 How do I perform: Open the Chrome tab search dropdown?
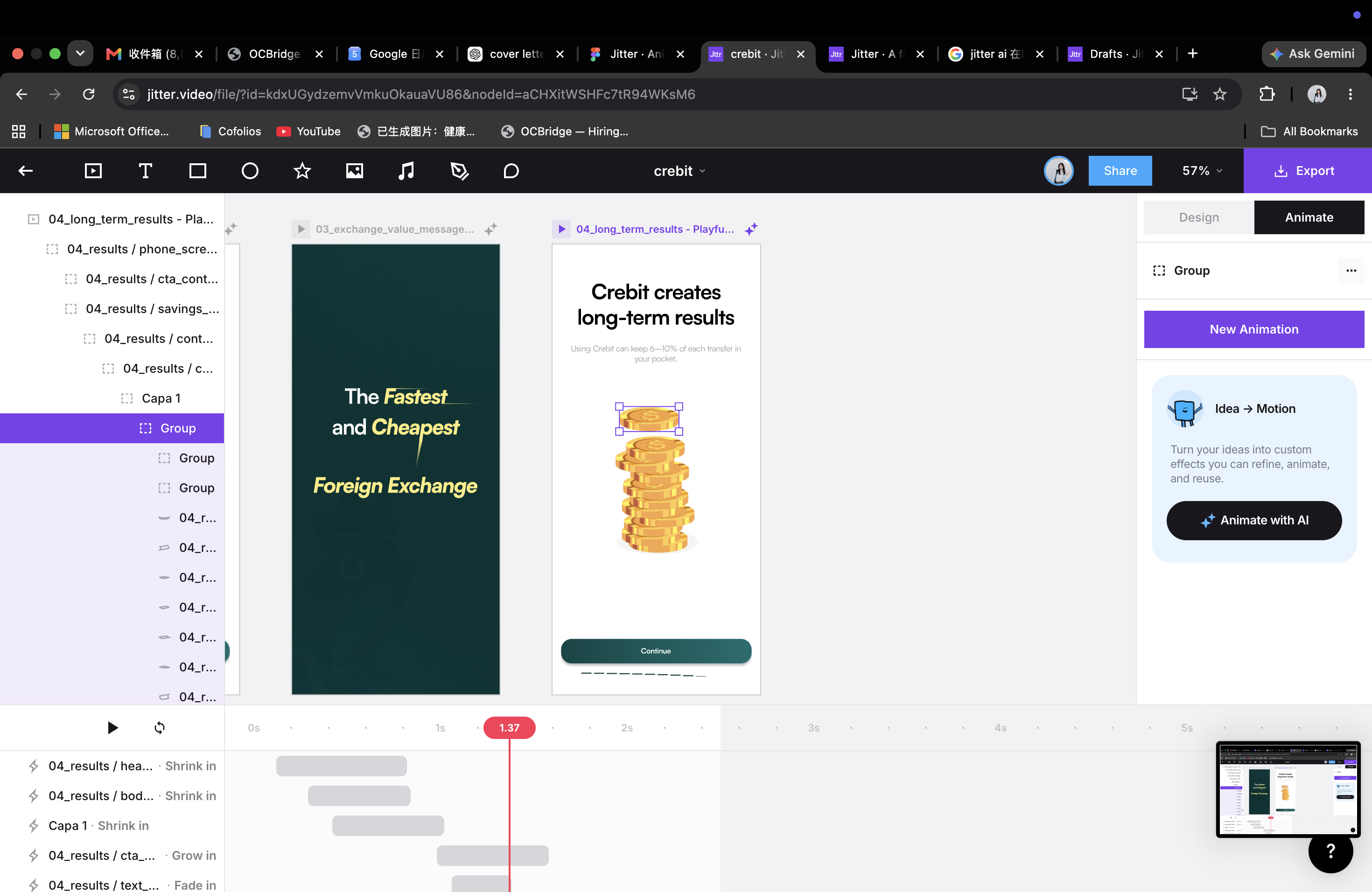(x=80, y=54)
